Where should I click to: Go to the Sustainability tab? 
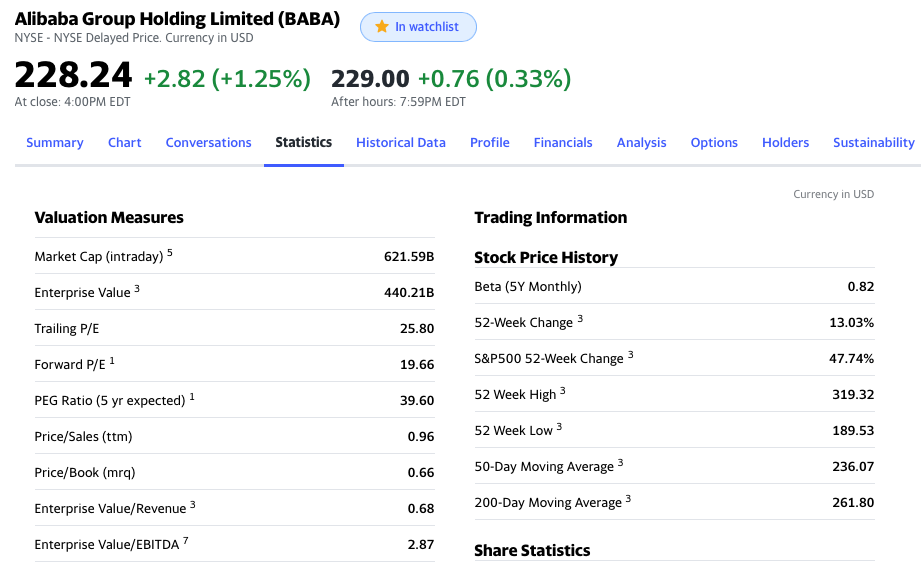click(874, 143)
